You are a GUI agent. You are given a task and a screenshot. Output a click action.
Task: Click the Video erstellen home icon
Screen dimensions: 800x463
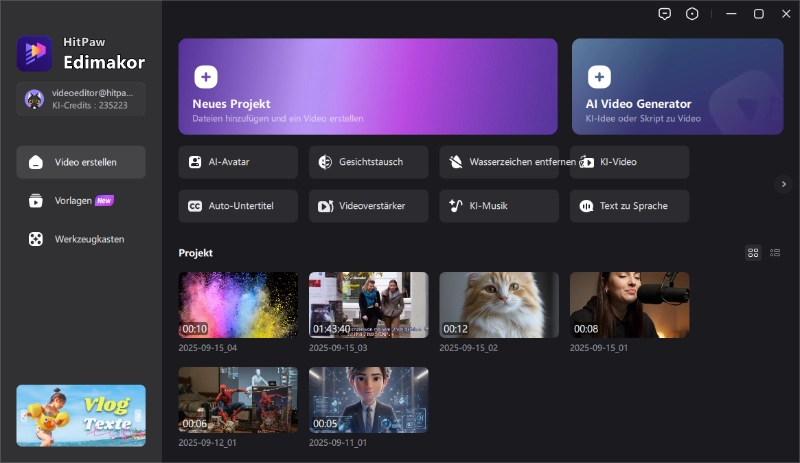[x=36, y=162]
